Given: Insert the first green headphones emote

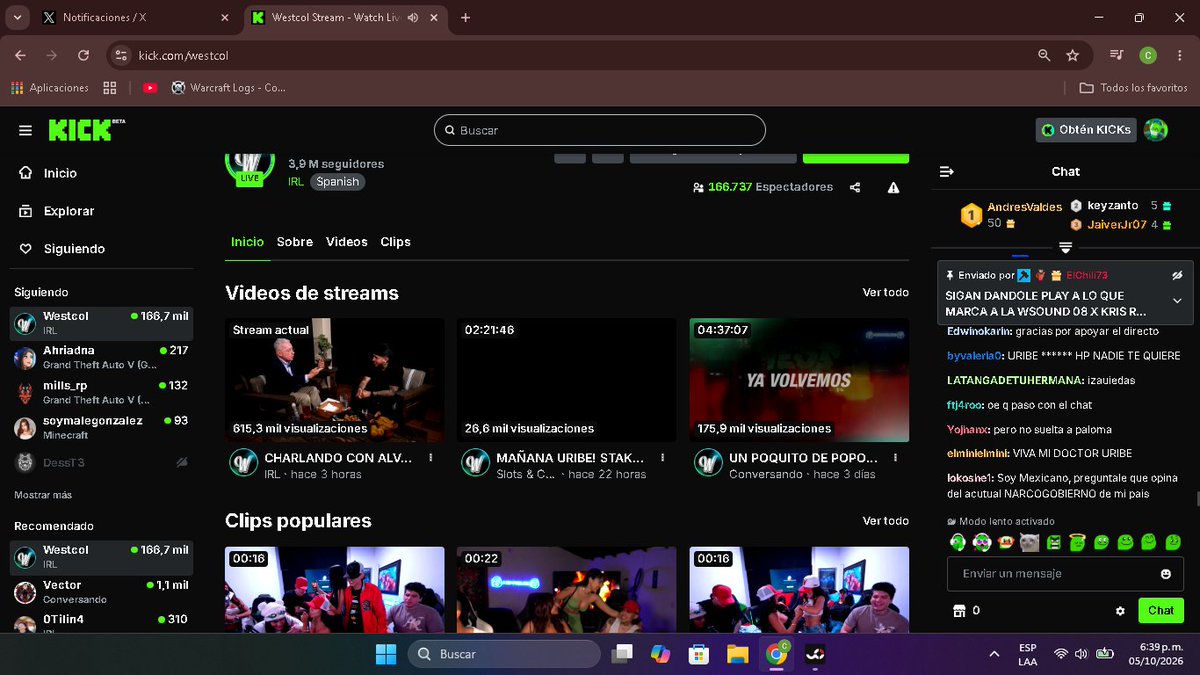Looking at the screenshot, I should [957, 543].
